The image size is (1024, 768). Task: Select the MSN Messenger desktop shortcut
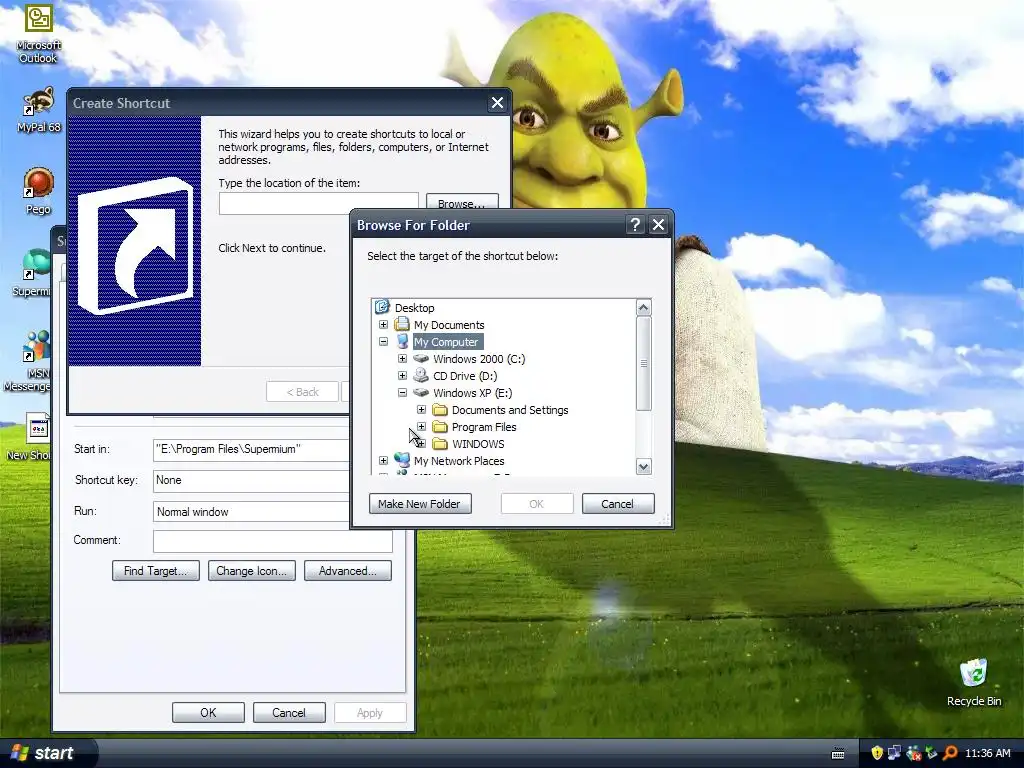pyautogui.click(x=29, y=360)
